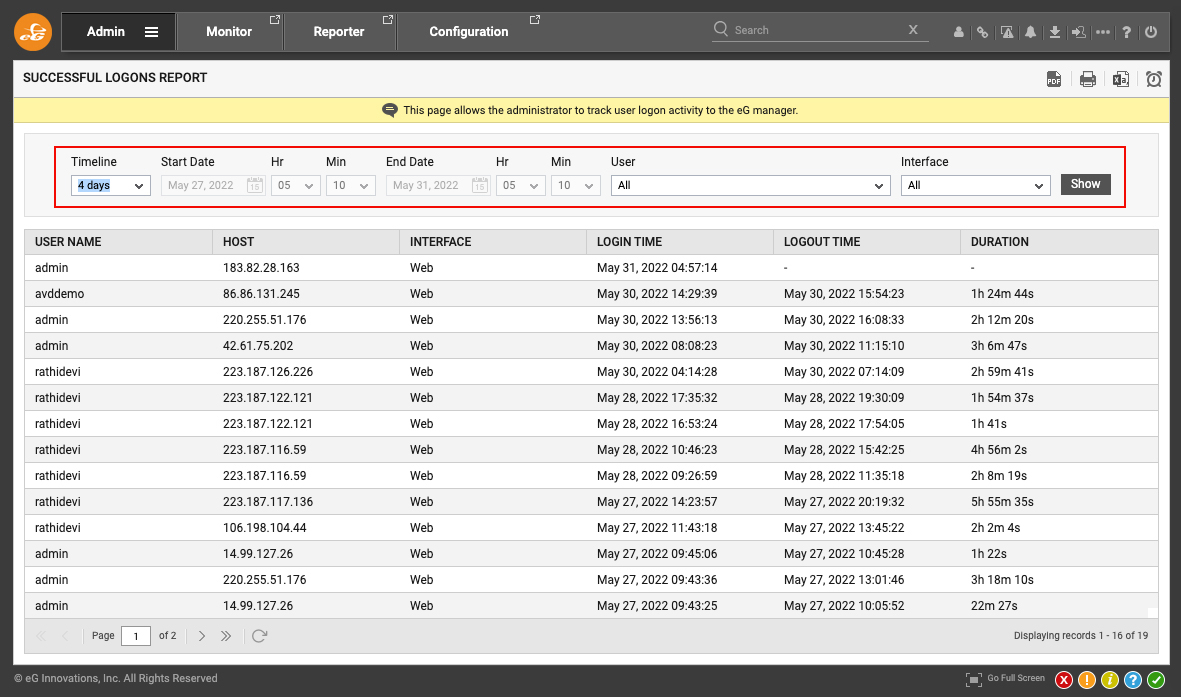Image resolution: width=1181 pixels, height=697 pixels.
Task: Expand the Interface dropdown
Action: pyautogui.click(x=975, y=185)
